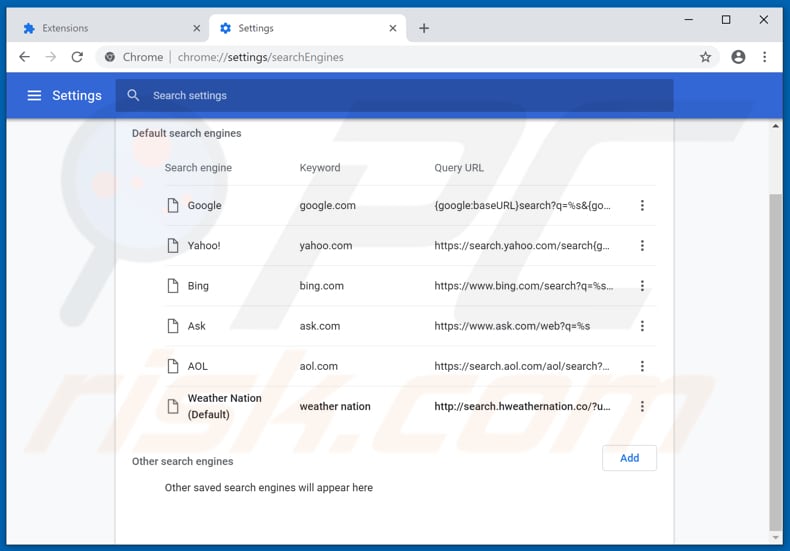Open more actions for Google search engine
The height and width of the screenshot is (551, 790).
[642, 205]
